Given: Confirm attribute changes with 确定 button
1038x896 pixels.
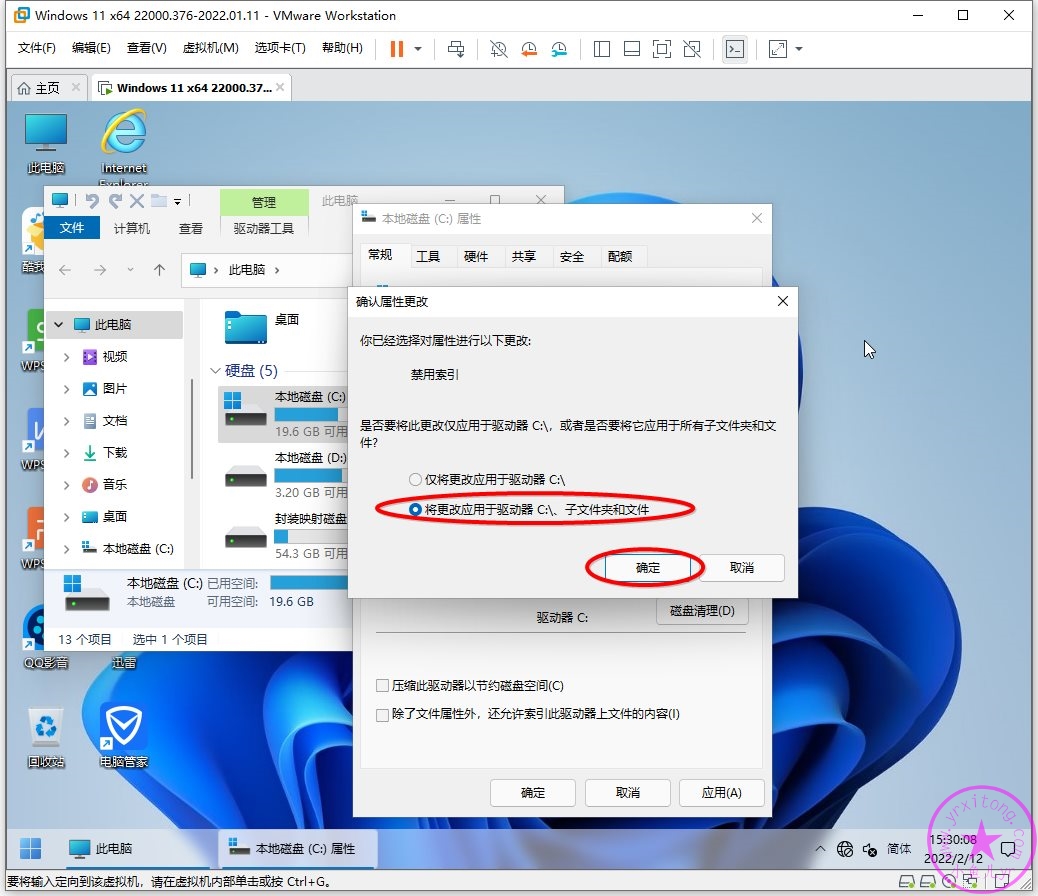Looking at the screenshot, I should tap(647, 568).
